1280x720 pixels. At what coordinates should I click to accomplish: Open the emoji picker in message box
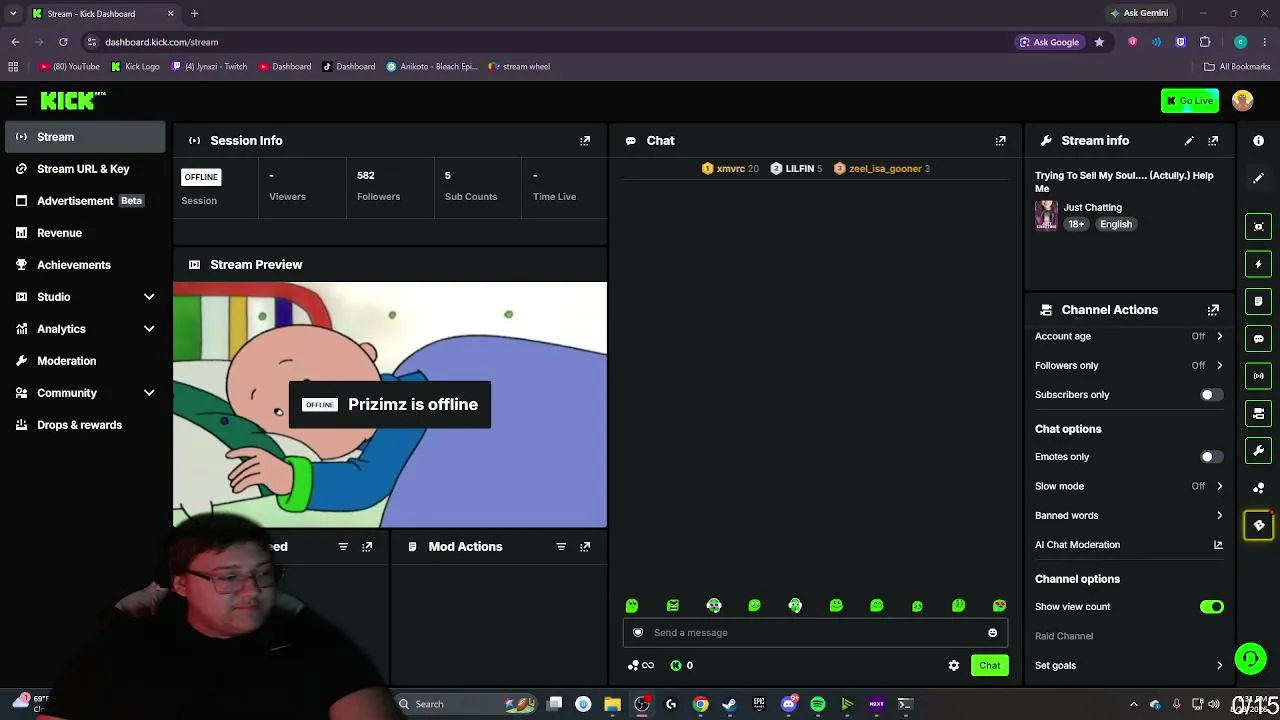click(x=992, y=633)
